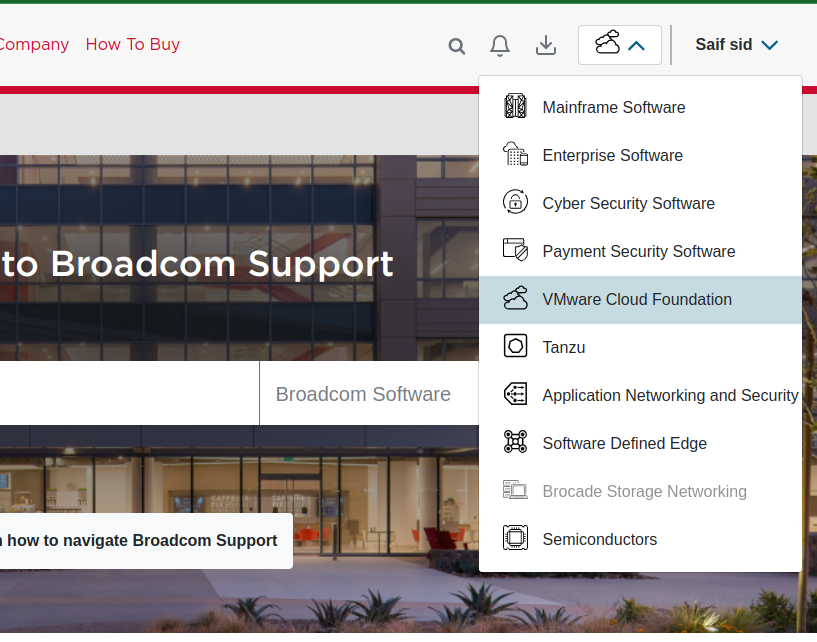The width and height of the screenshot is (817, 642).
Task: Click the Cyber Security lock icon
Action: [x=515, y=202]
